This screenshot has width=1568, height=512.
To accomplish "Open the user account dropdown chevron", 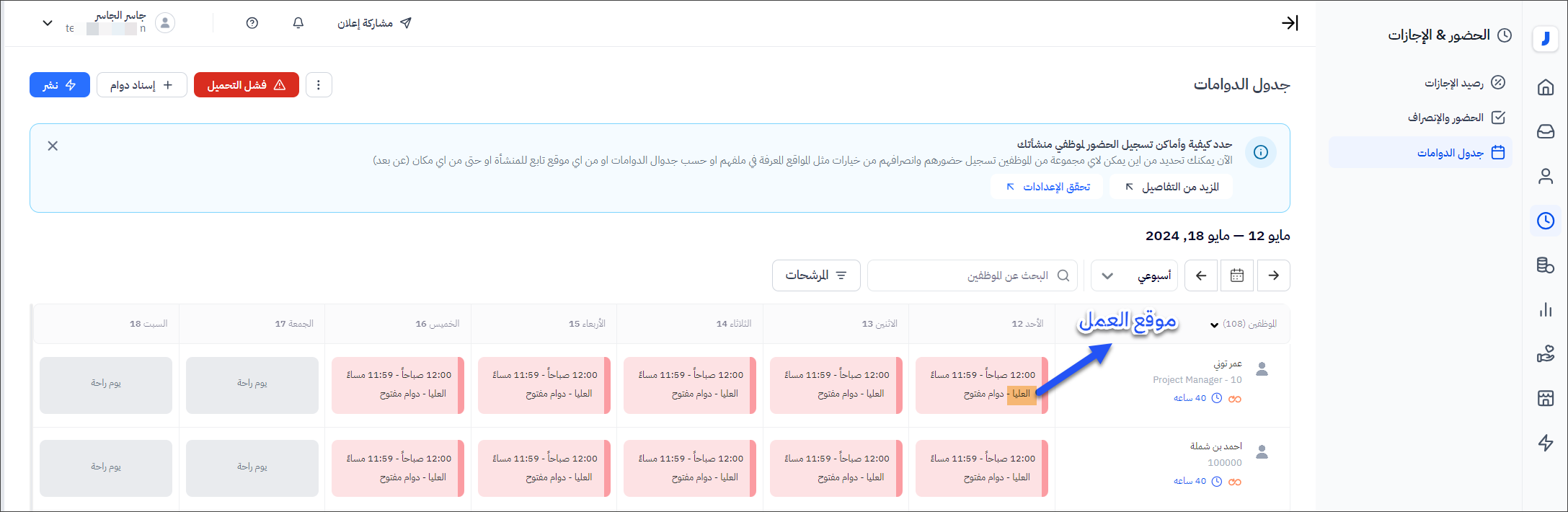I will [48, 23].
